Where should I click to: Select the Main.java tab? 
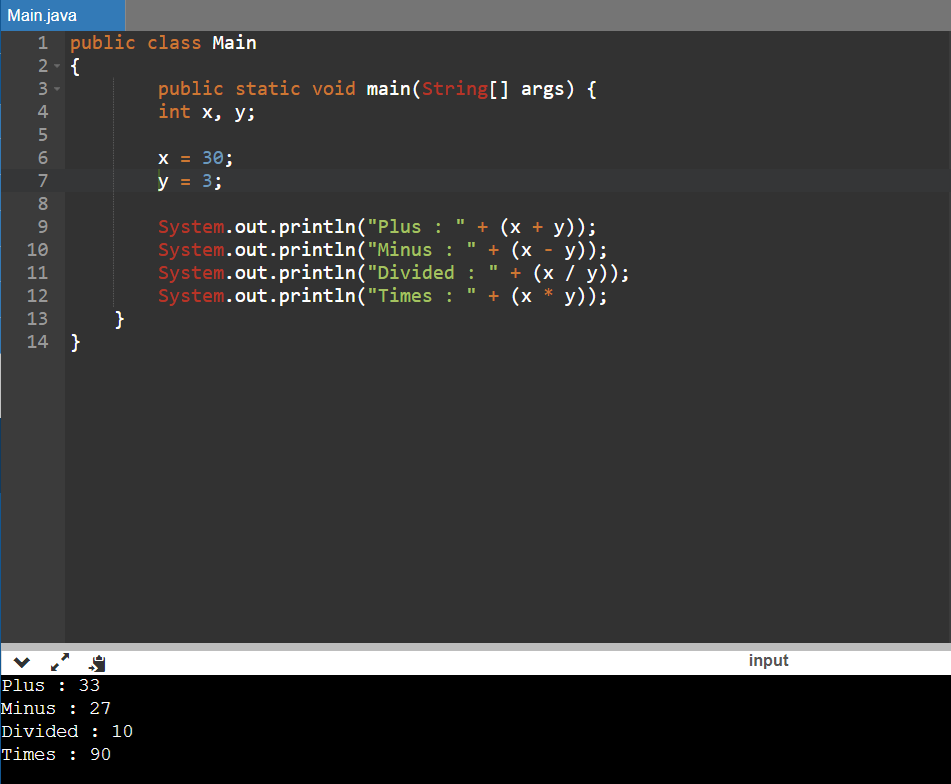pos(60,15)
